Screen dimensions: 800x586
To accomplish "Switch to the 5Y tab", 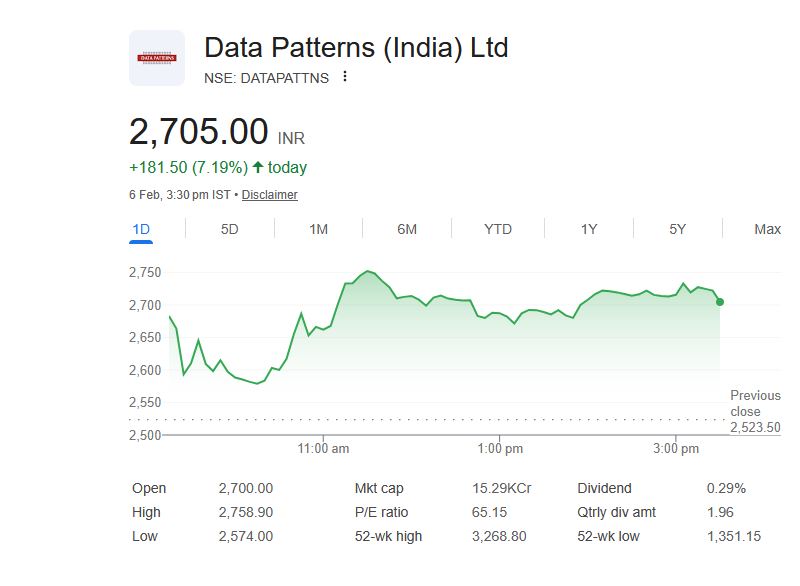I will click(678, 229).
